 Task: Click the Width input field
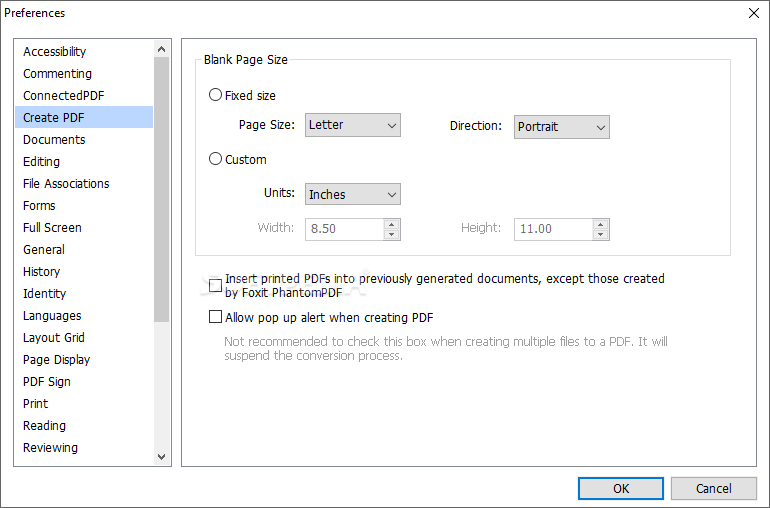344,229
